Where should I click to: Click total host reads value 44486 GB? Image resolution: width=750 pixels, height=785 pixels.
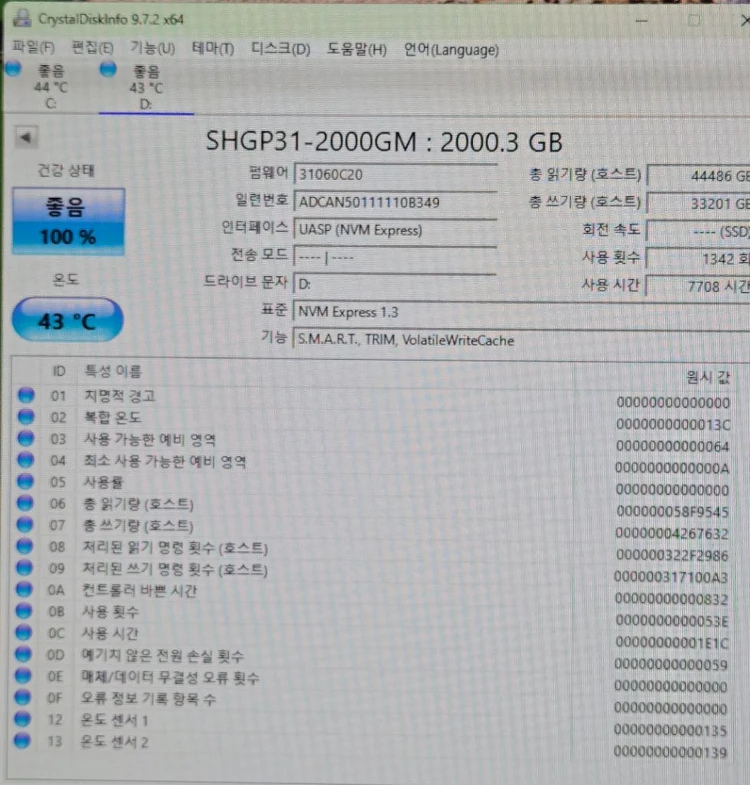(698, 176)
